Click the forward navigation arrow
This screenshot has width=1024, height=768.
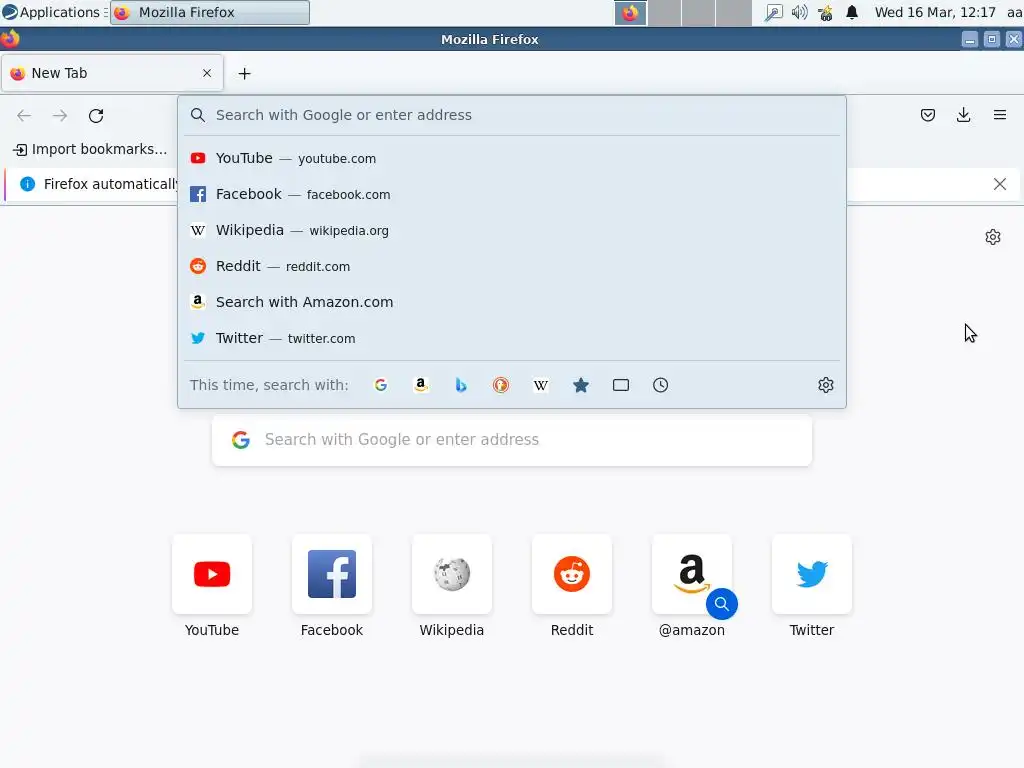(x=60, y=116)
